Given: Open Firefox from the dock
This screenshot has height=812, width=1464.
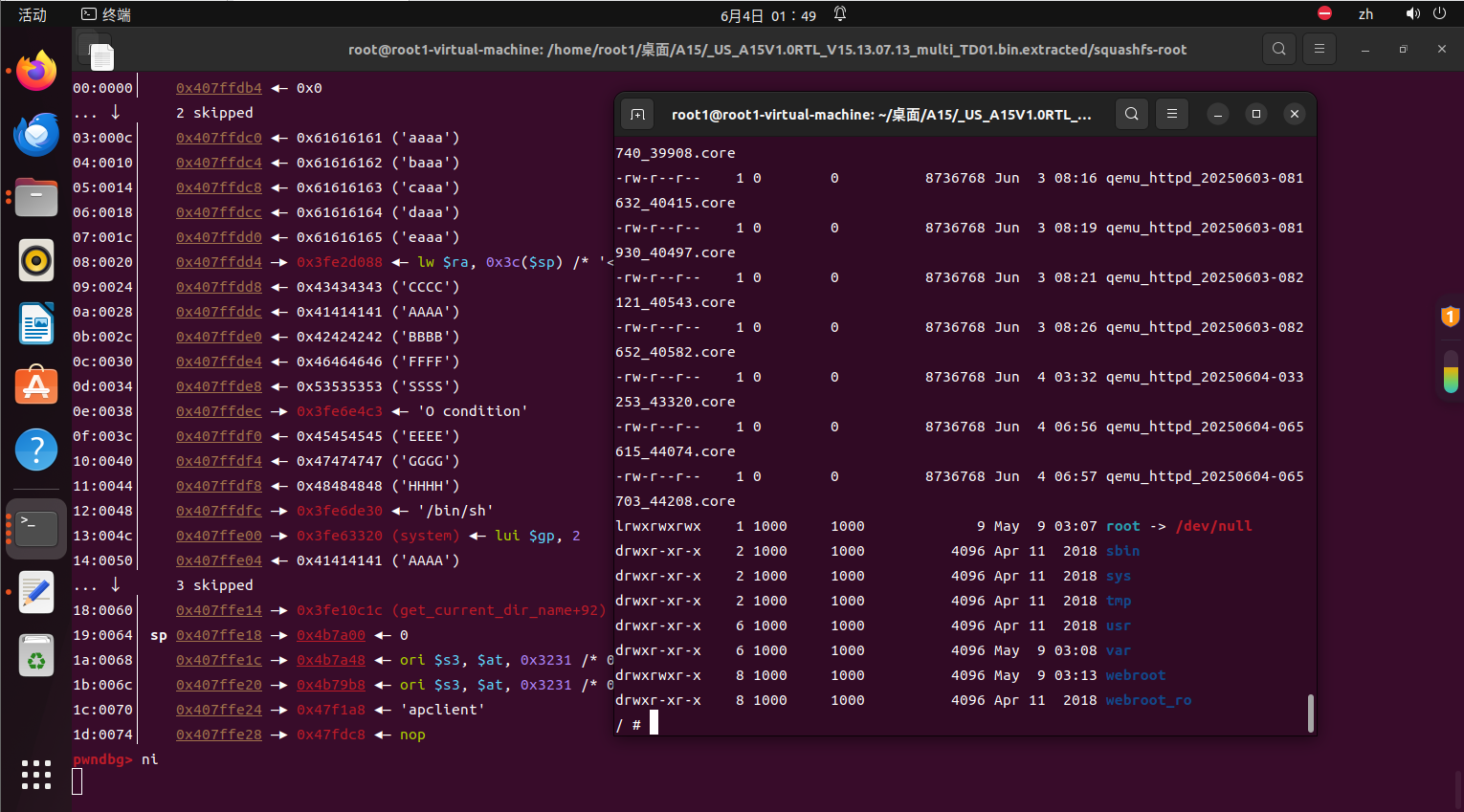Looking at the screenshot, I should 36,71.
